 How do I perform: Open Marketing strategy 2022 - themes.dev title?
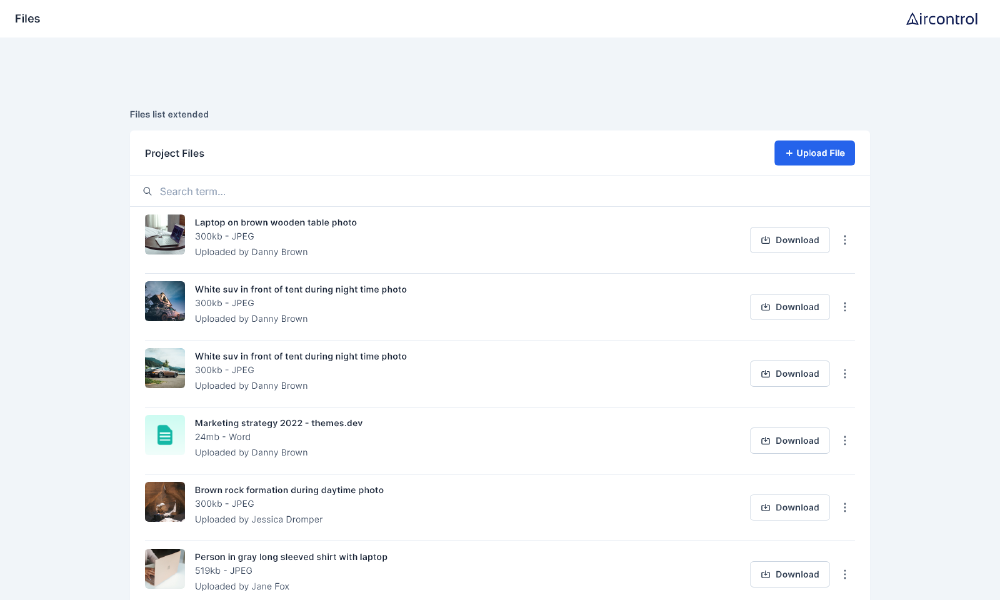pos(278,423)
